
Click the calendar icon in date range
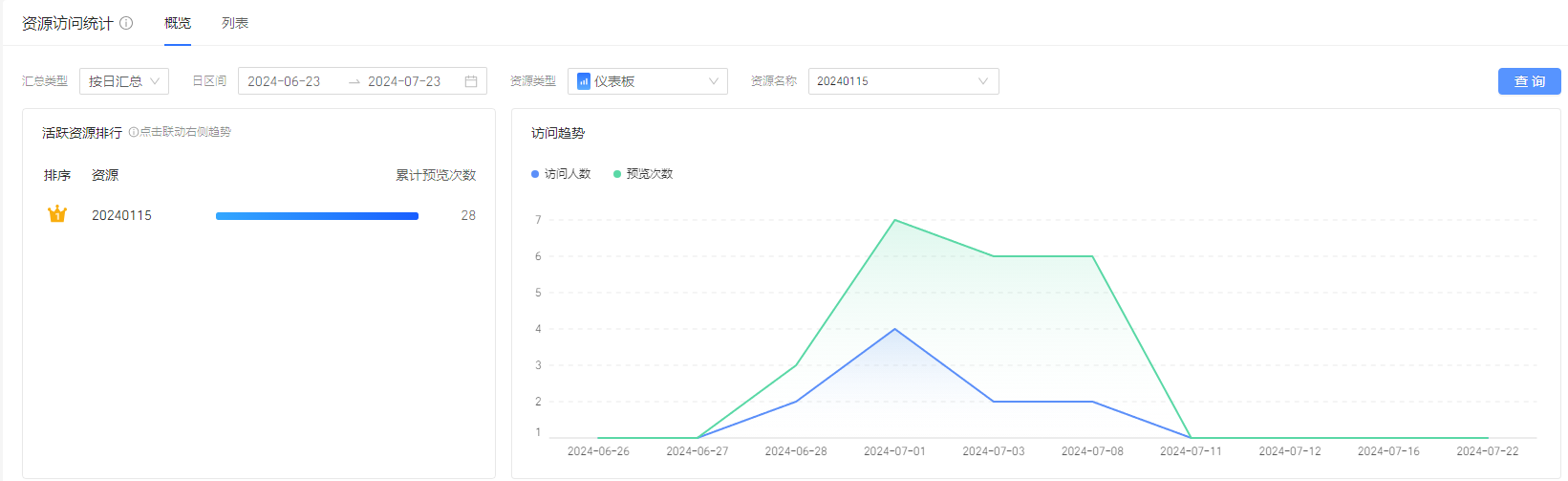[471, 81]
